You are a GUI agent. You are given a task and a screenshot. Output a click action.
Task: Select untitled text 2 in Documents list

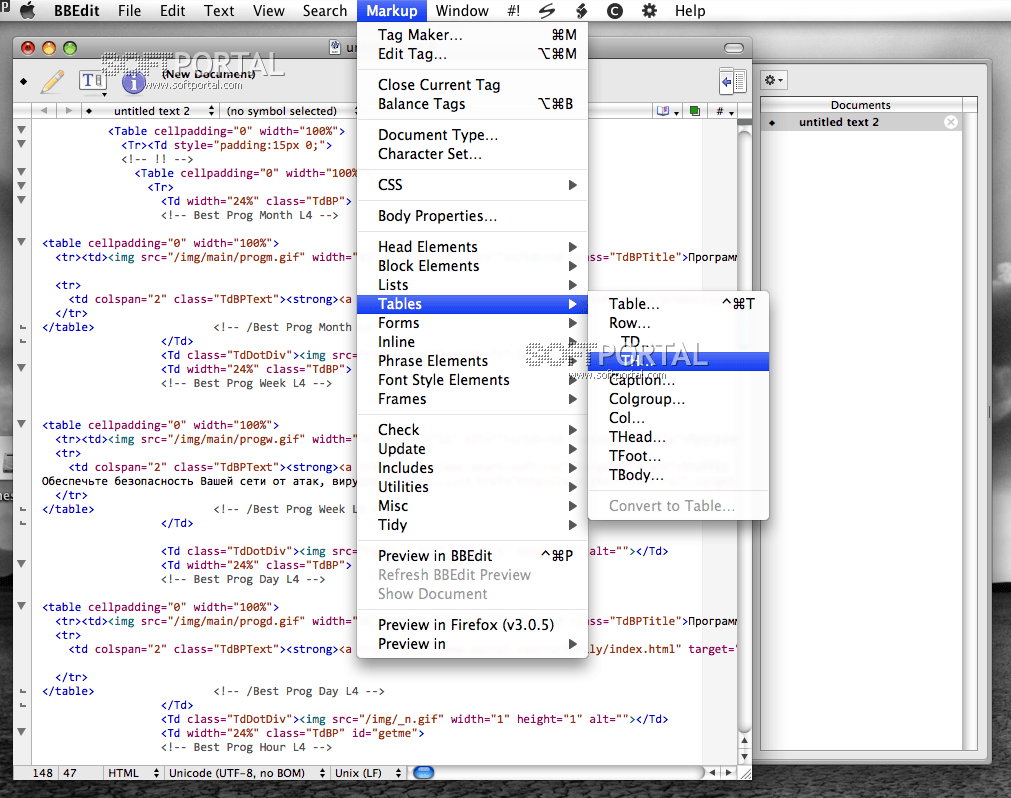pyautogui.click(x=838, y=122)
